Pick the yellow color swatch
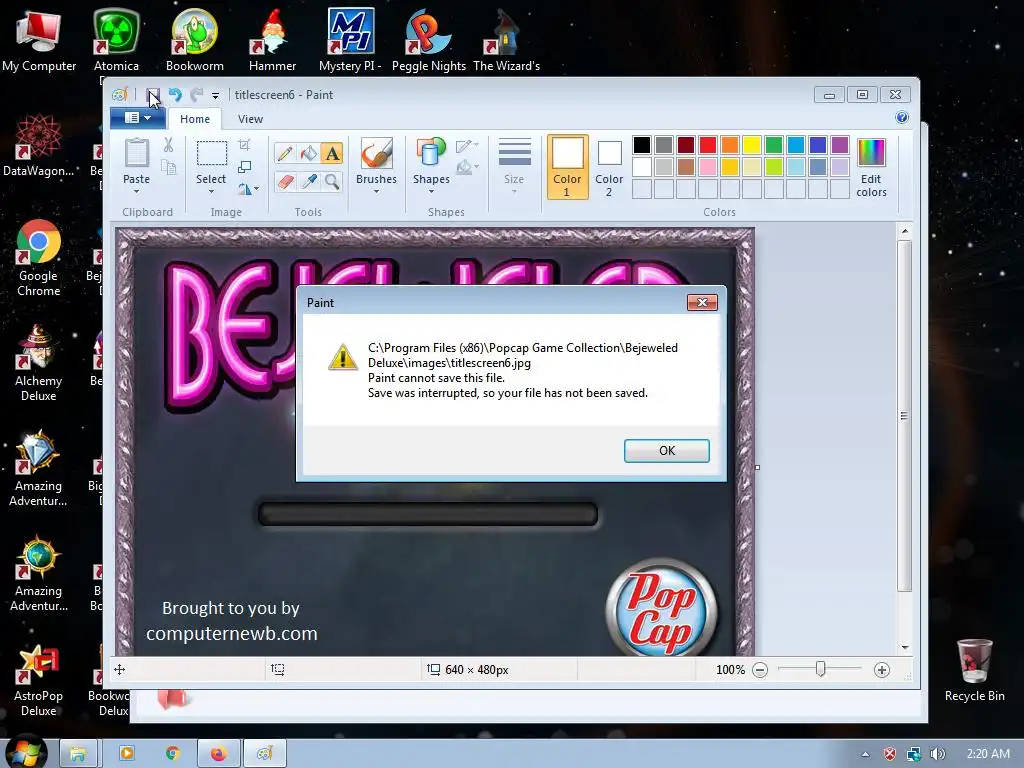1024x768 pixels. click(752, 145)
